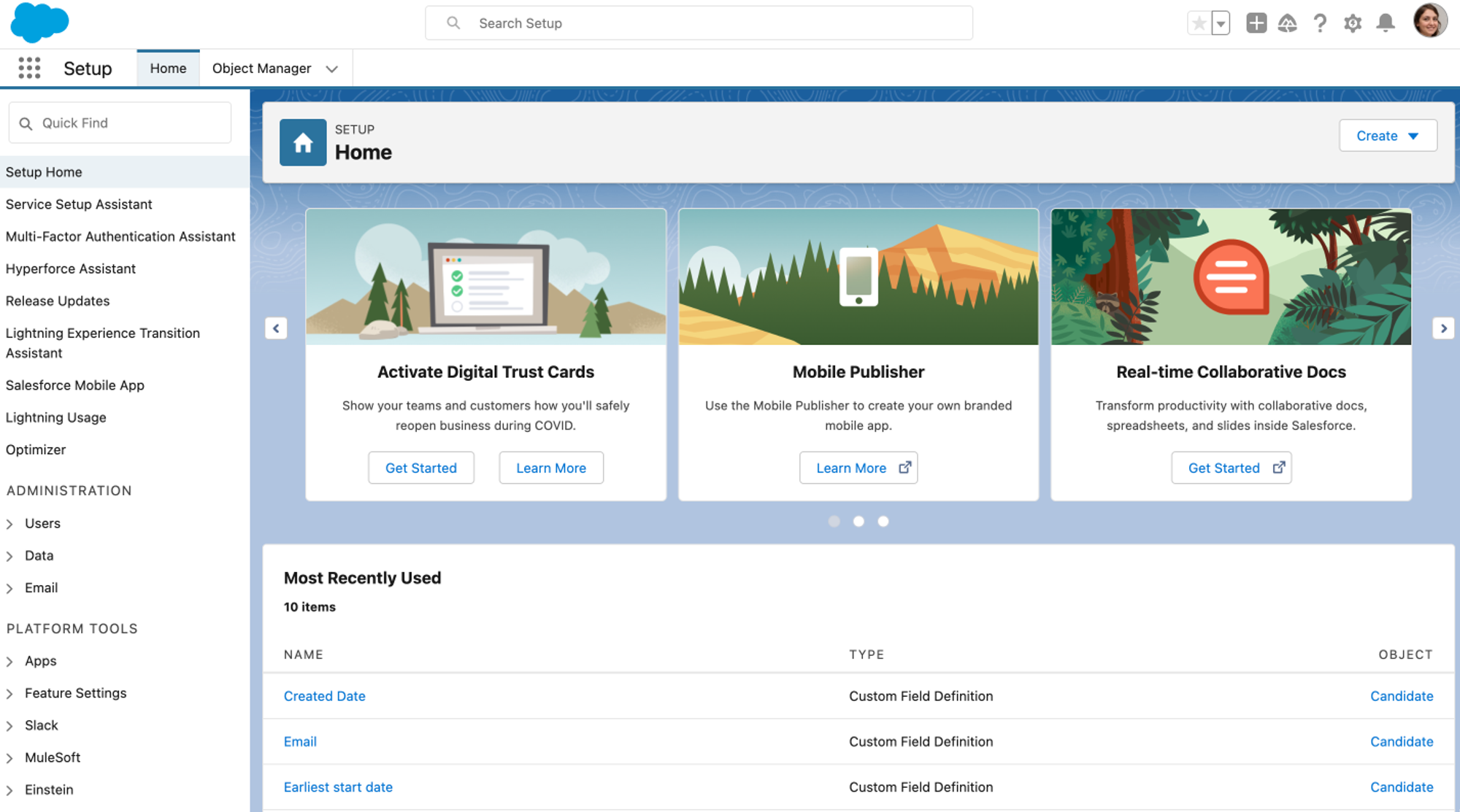Image resolution: width=1460 pixels, height=812 pixels.
Task: Open Global Actions plus icon
Action: point(1256,23)
